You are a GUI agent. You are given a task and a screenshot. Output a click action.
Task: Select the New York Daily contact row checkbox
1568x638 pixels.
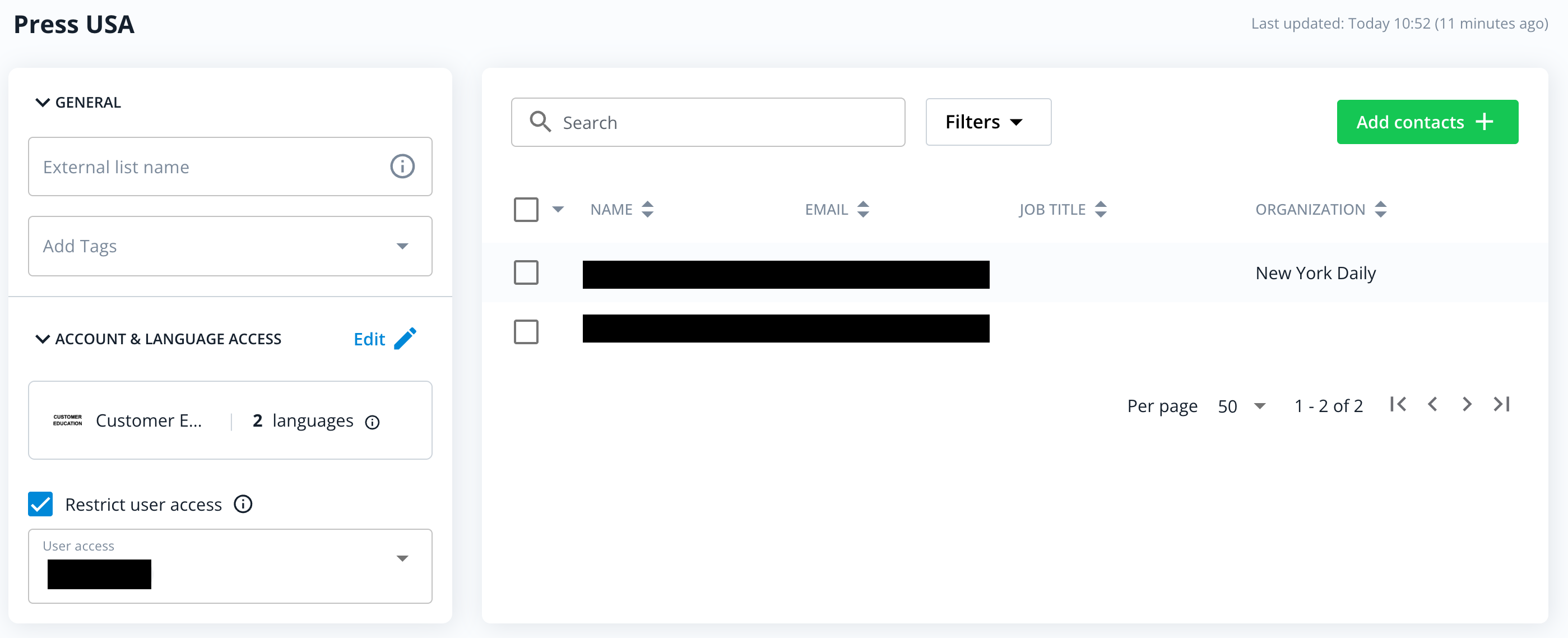tap(526, 272)
